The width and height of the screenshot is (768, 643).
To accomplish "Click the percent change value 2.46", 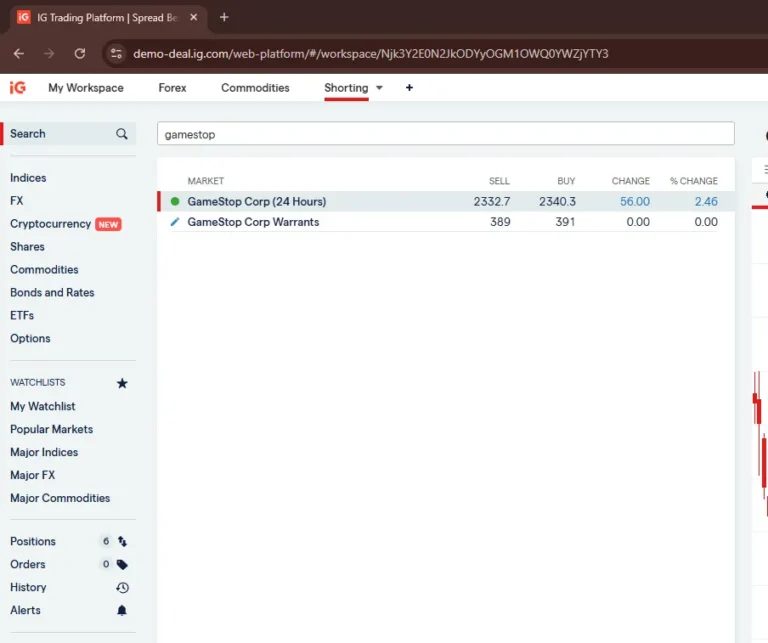I will pos(706,201).
